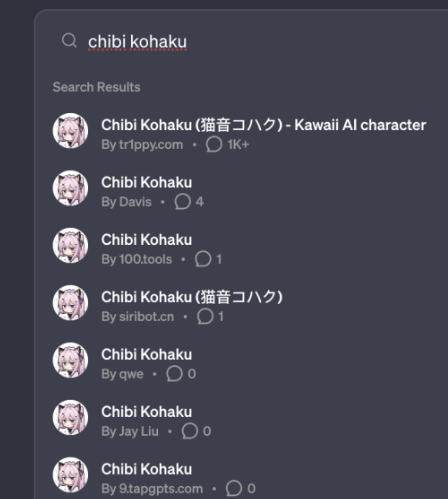The width and height of the screenshot is (448, 499).
Task: Click the conversation icon next to 100.tools
Action: tap(203, 259)
